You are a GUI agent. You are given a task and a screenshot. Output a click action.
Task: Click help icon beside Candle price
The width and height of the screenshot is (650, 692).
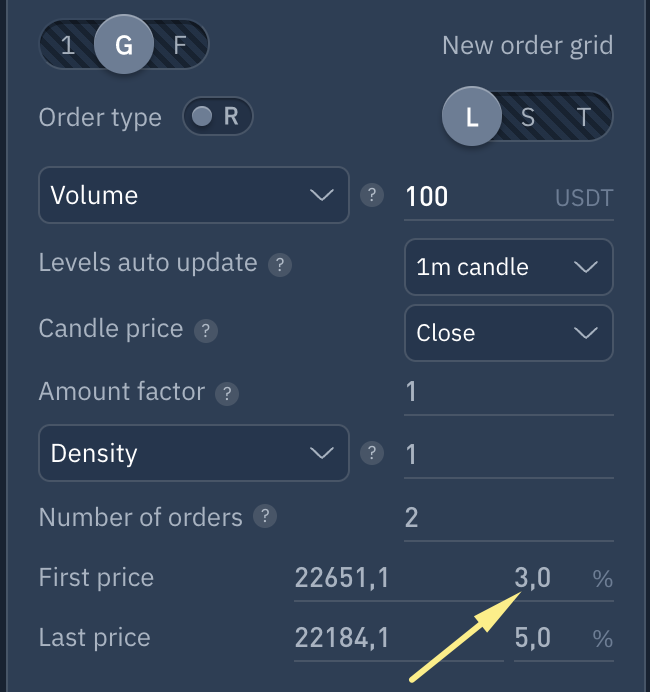[205, 330]
